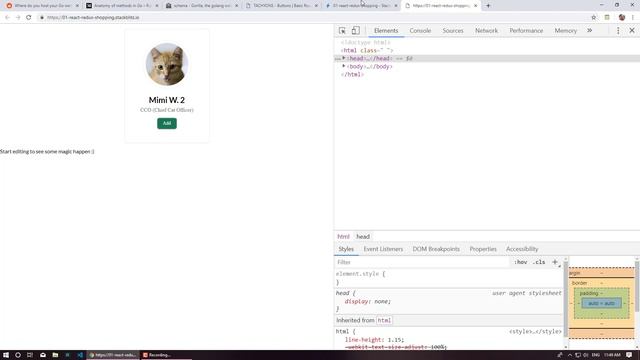This screenshot has height=360, width=640.
Task: Open the browser extension icon beside the star
Action: (x=607, y=18)
